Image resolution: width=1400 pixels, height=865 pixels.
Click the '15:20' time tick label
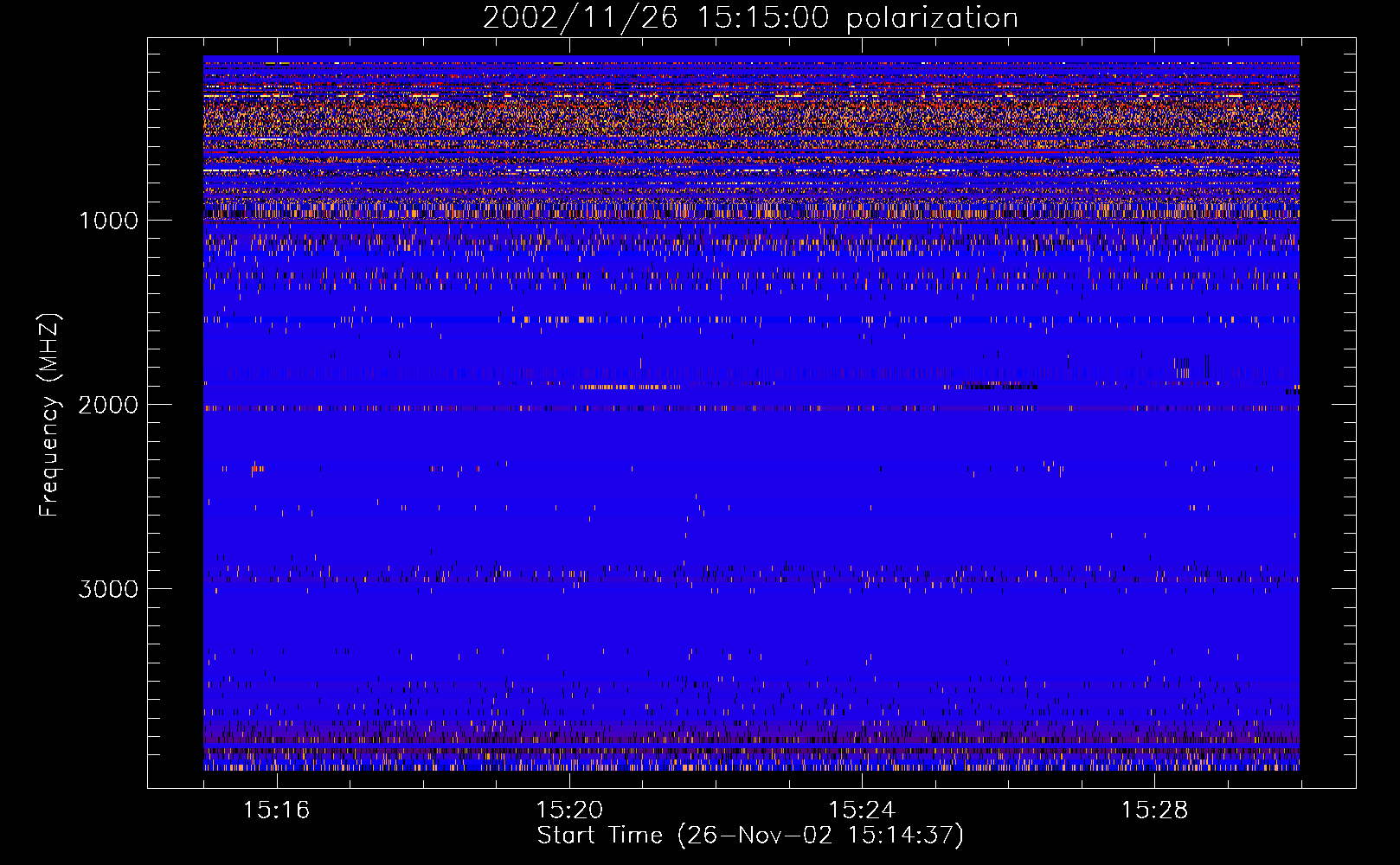click(569, 811)
